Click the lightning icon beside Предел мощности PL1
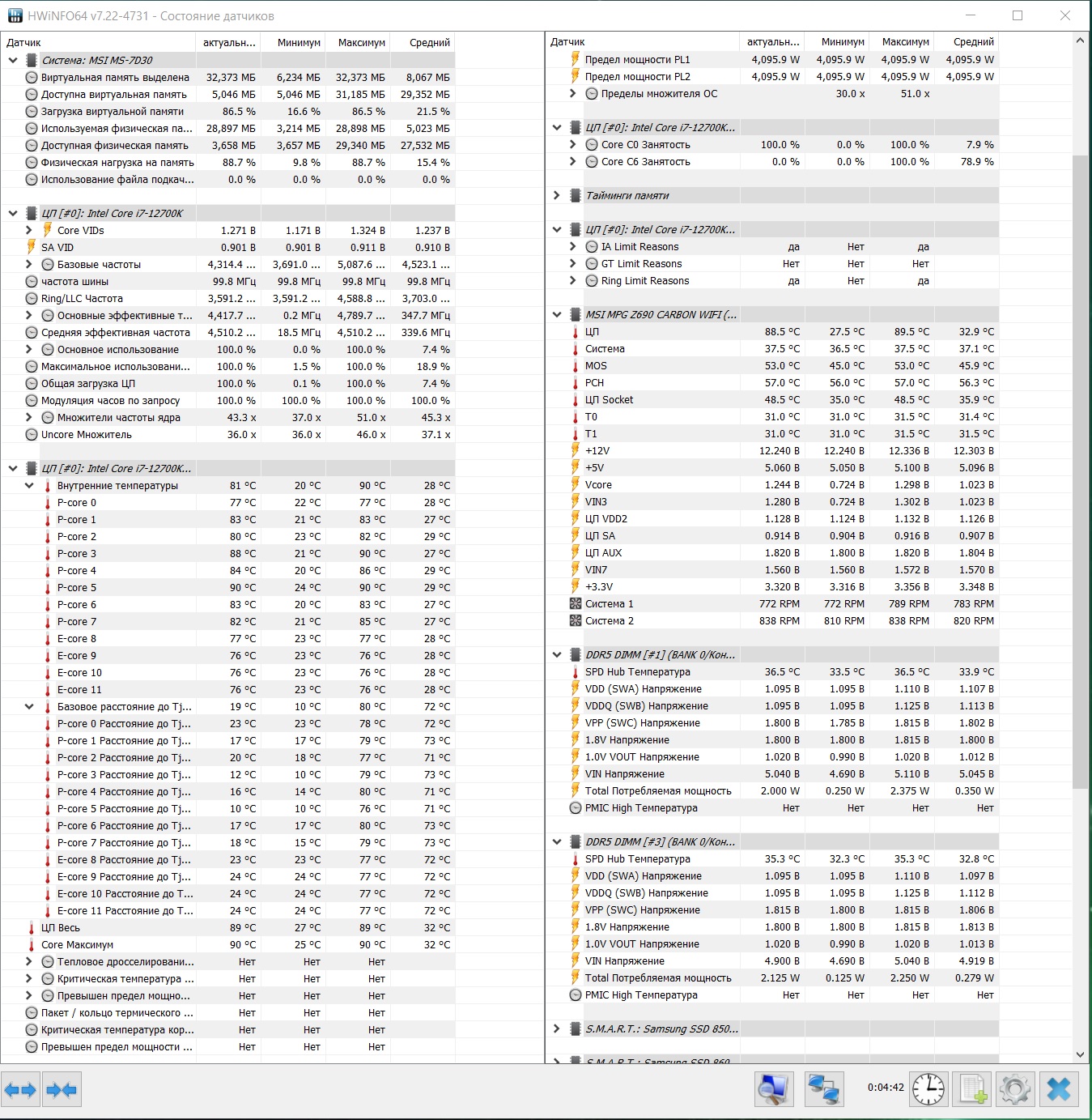Image resolution: width=1092 pixels, height=1120 pixels. click(x=576, y=59)
